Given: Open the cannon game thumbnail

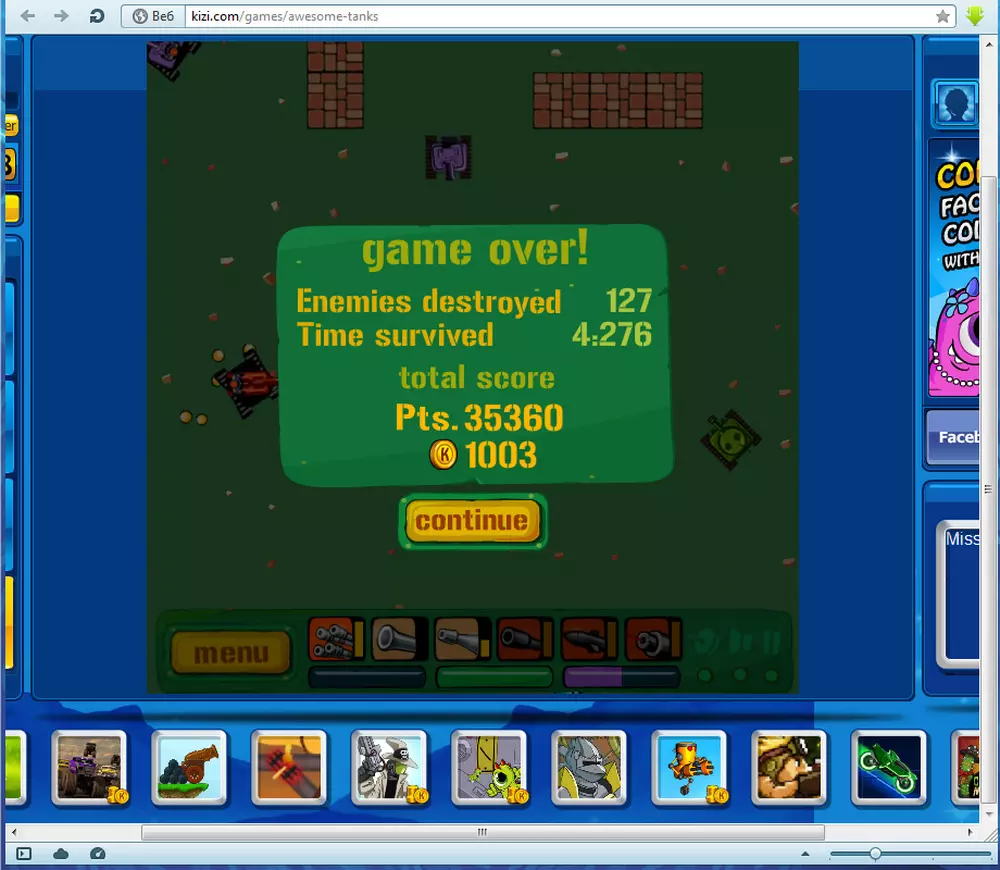Looking at the screenshot, I should (x=189, y=768).
